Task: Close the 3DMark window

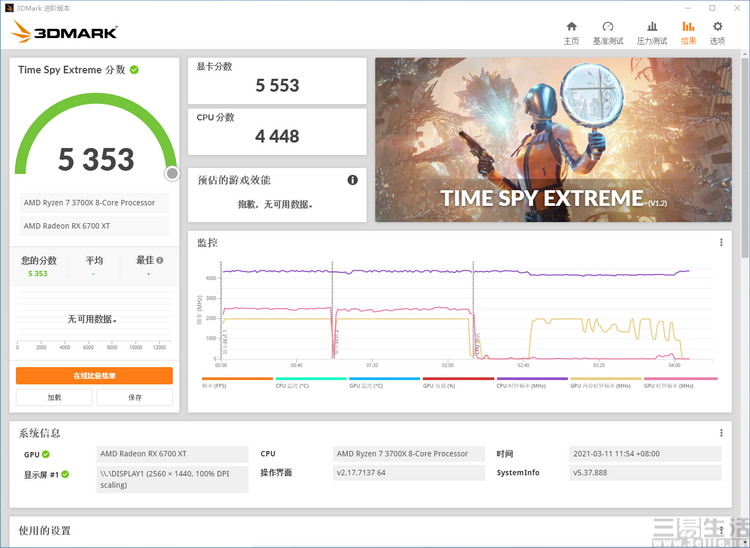Action: coord(737,8)
